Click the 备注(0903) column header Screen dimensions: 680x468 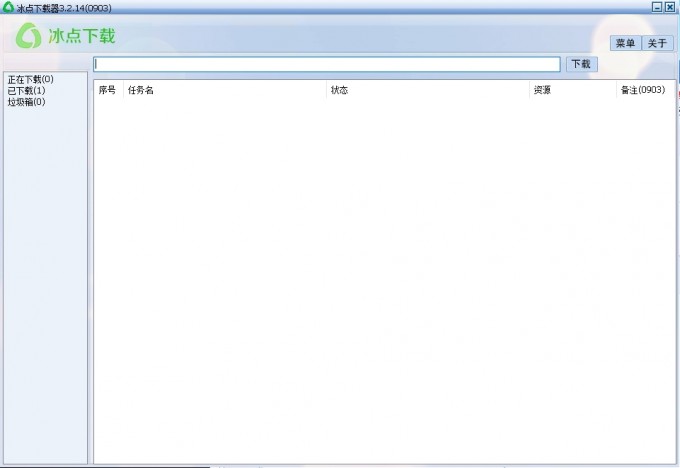(645, 90)
